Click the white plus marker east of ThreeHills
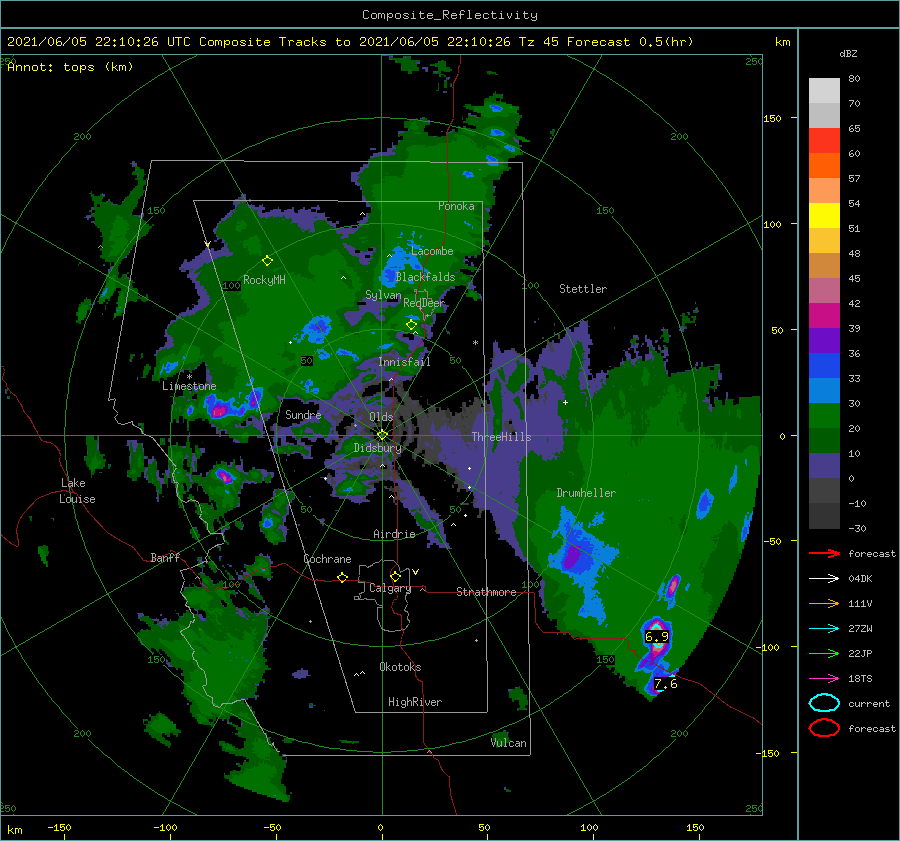This screenshot has height=841, width=900. 565,402
